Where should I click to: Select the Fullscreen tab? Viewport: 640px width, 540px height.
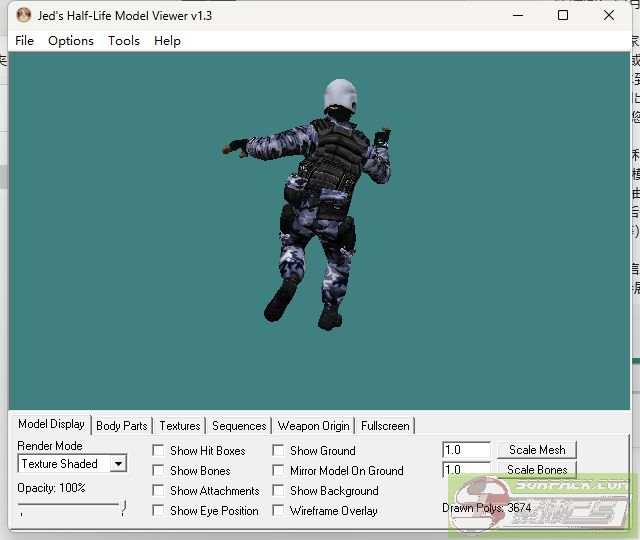tap(385, 426)
